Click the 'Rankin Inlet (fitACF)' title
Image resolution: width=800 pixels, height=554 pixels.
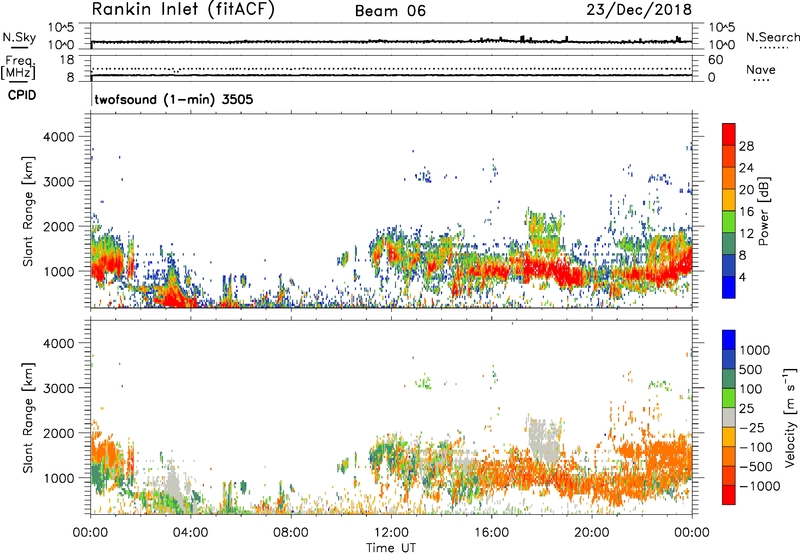coord(183,9)
